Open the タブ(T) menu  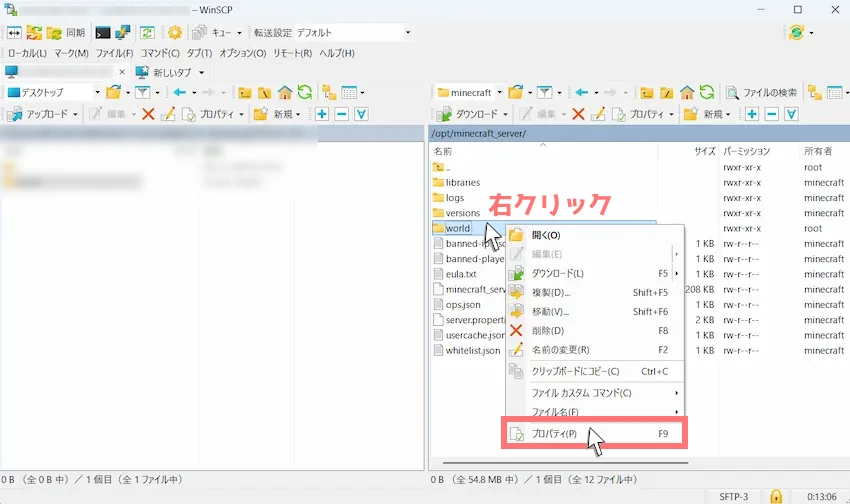point(199,53)
